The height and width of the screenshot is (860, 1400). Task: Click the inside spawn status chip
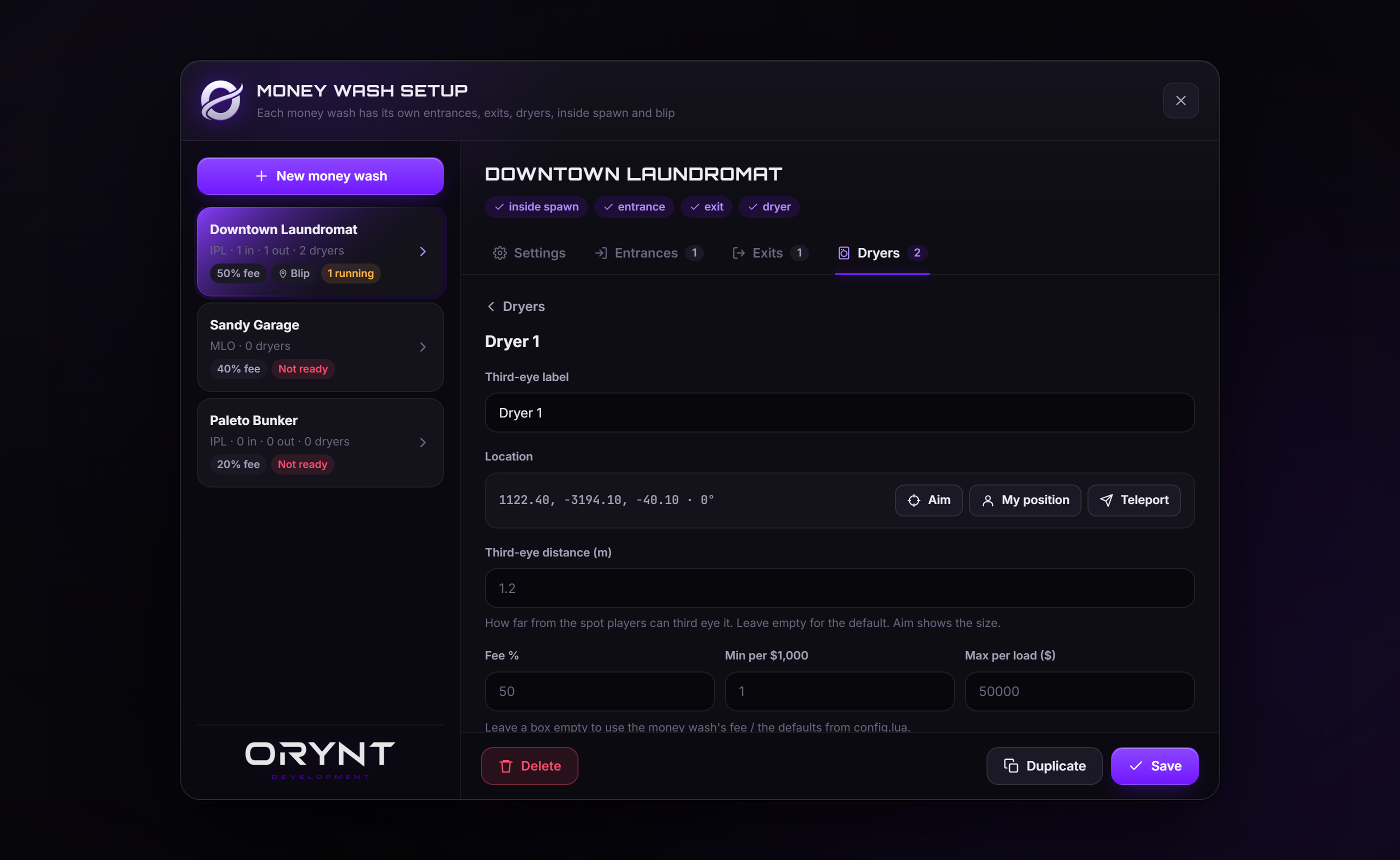coord(536,207)
